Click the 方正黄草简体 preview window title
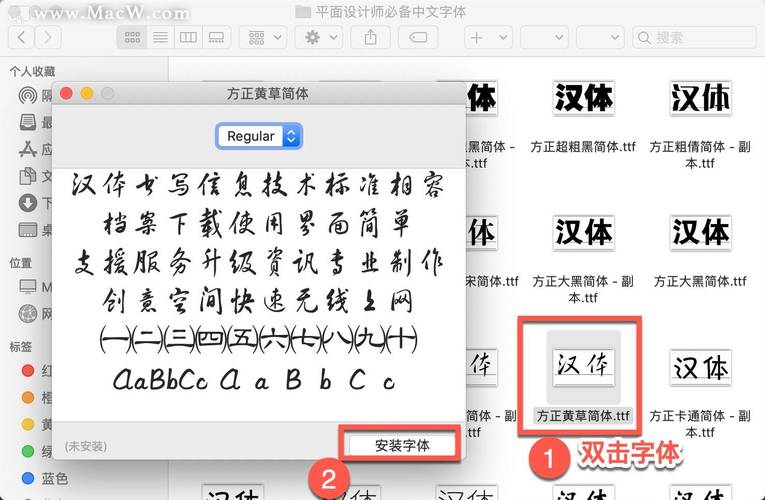This screenshot has width=765, height=500. 267,94
